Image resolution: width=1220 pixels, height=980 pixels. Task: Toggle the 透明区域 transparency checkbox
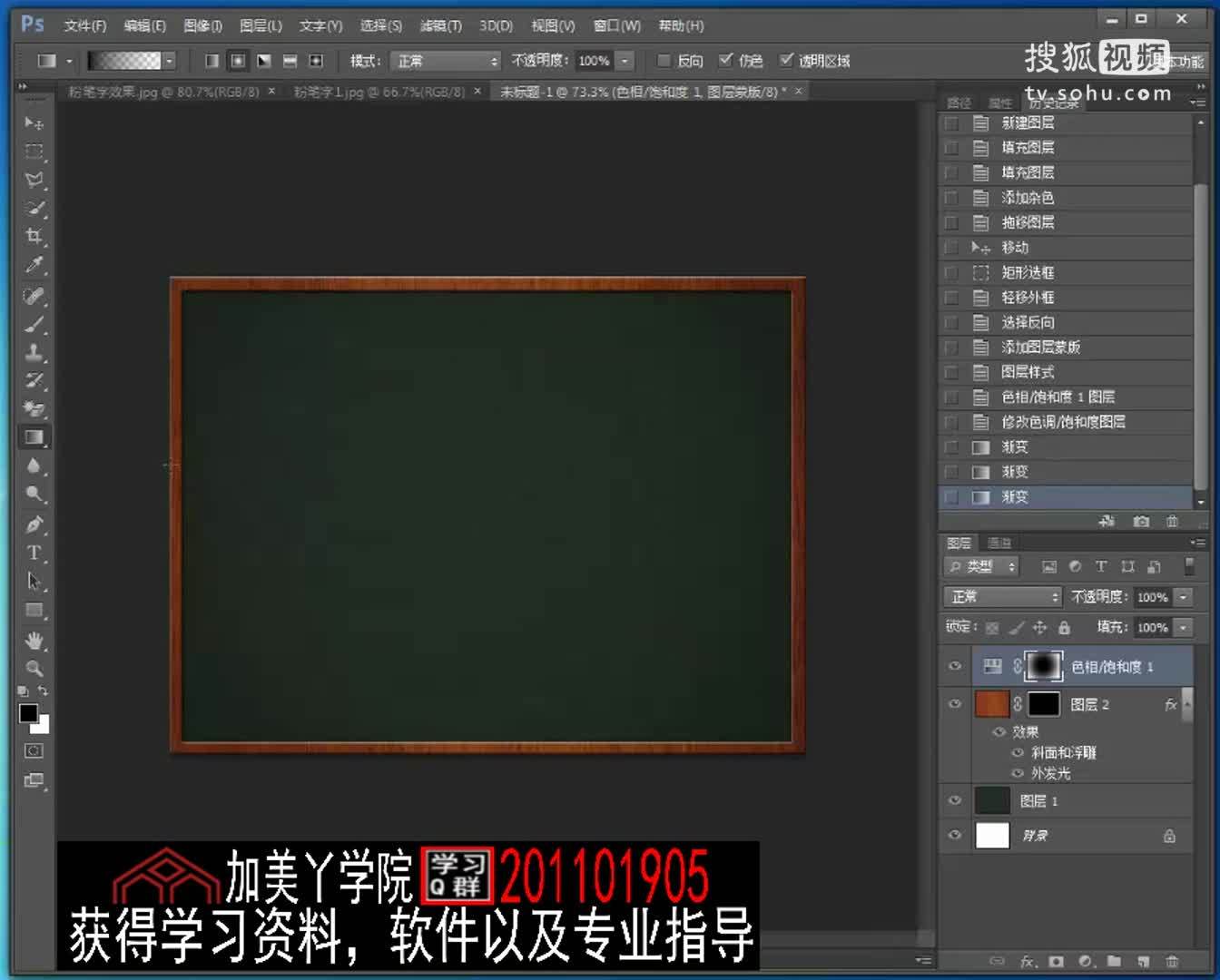pos(786,61)
